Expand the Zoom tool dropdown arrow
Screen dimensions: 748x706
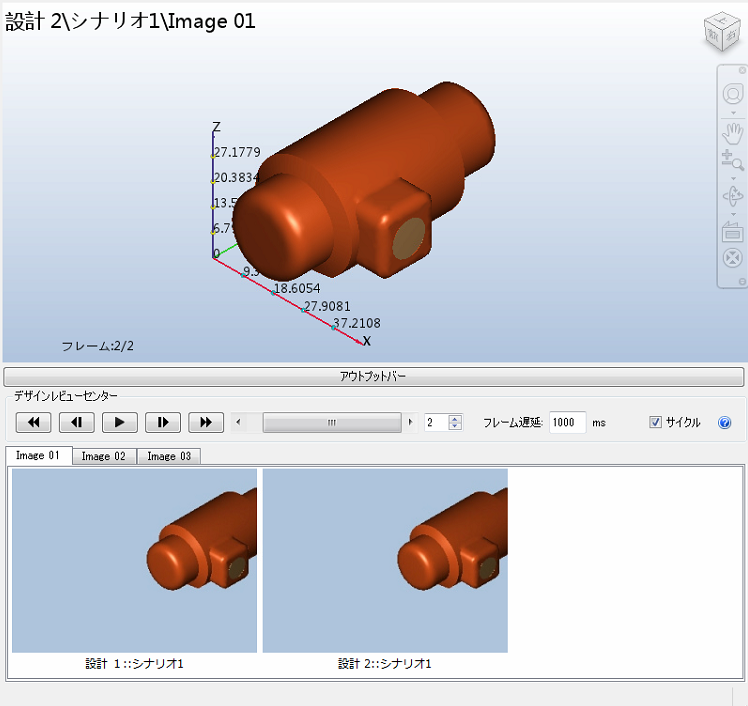coord(733,178)
